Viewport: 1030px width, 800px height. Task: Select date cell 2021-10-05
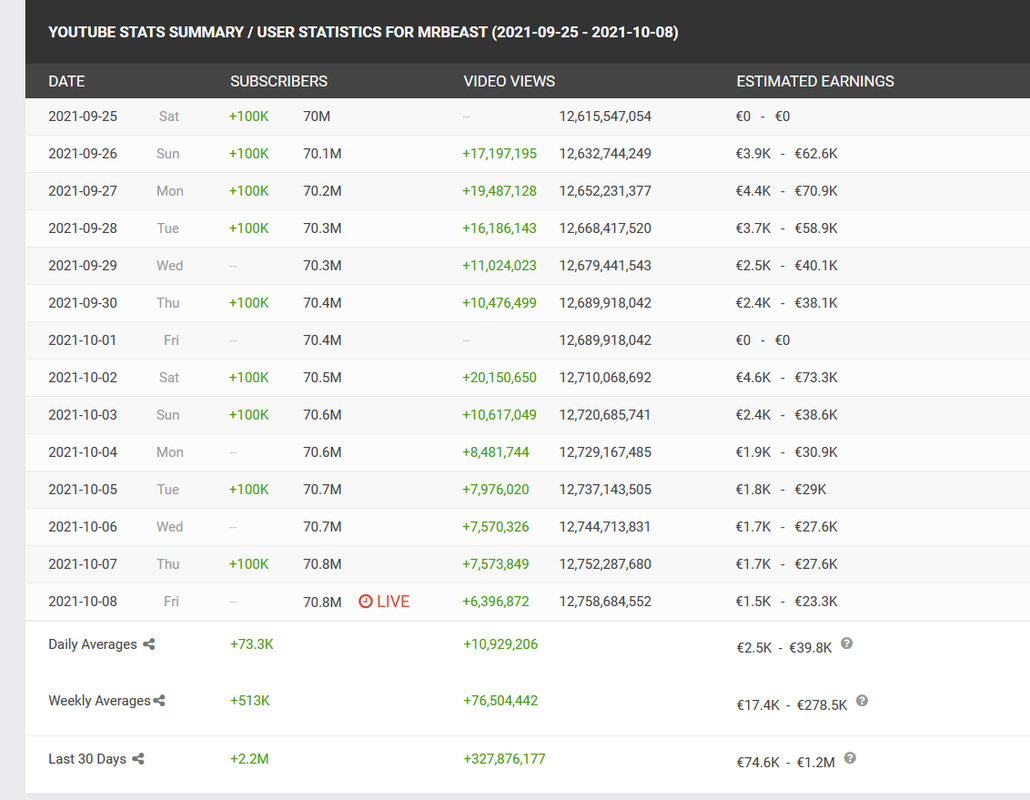[x=83, y=490]
